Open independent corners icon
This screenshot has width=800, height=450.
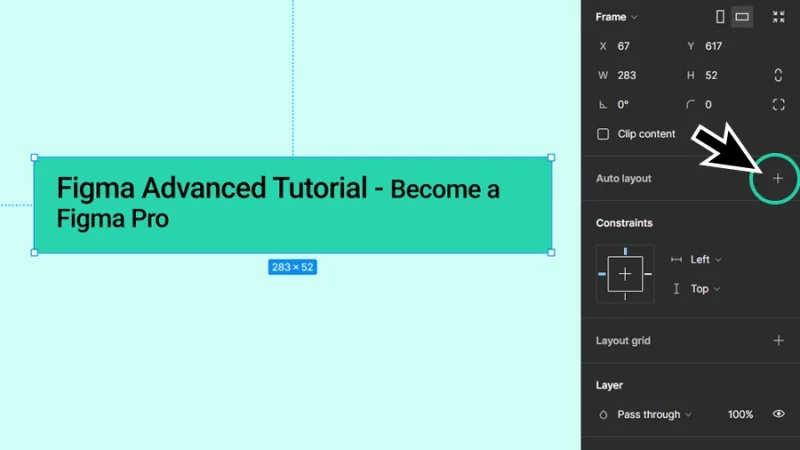pyautogui.click(x=778, y=105)
